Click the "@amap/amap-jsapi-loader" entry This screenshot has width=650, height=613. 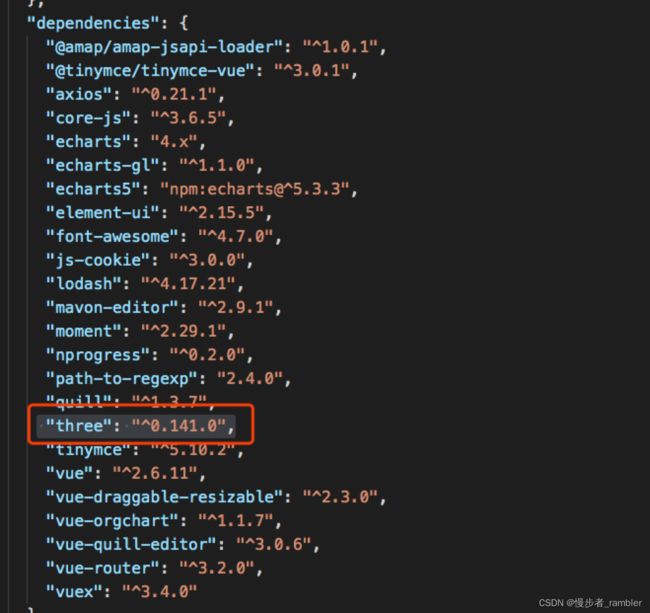[x=216, y=47]
